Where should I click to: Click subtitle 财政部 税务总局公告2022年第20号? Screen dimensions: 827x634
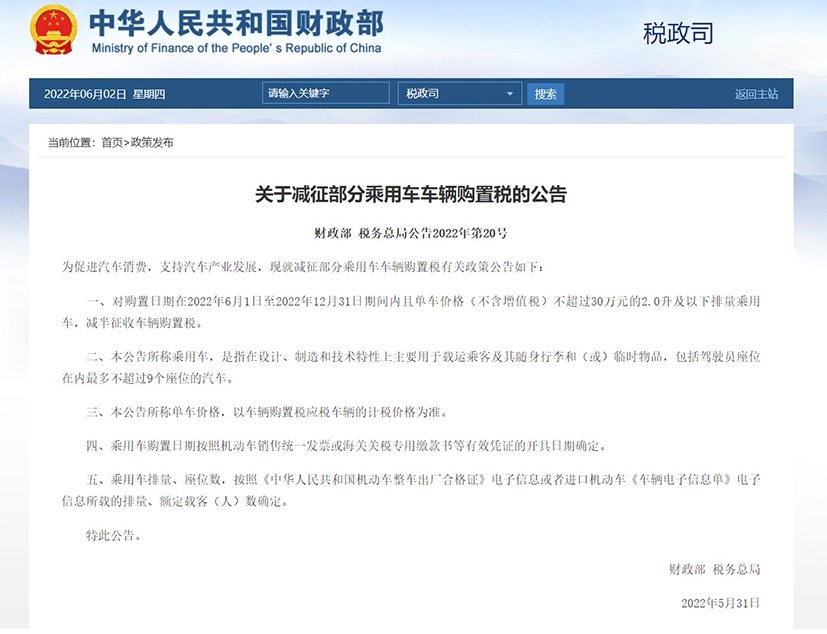(411, 233)
